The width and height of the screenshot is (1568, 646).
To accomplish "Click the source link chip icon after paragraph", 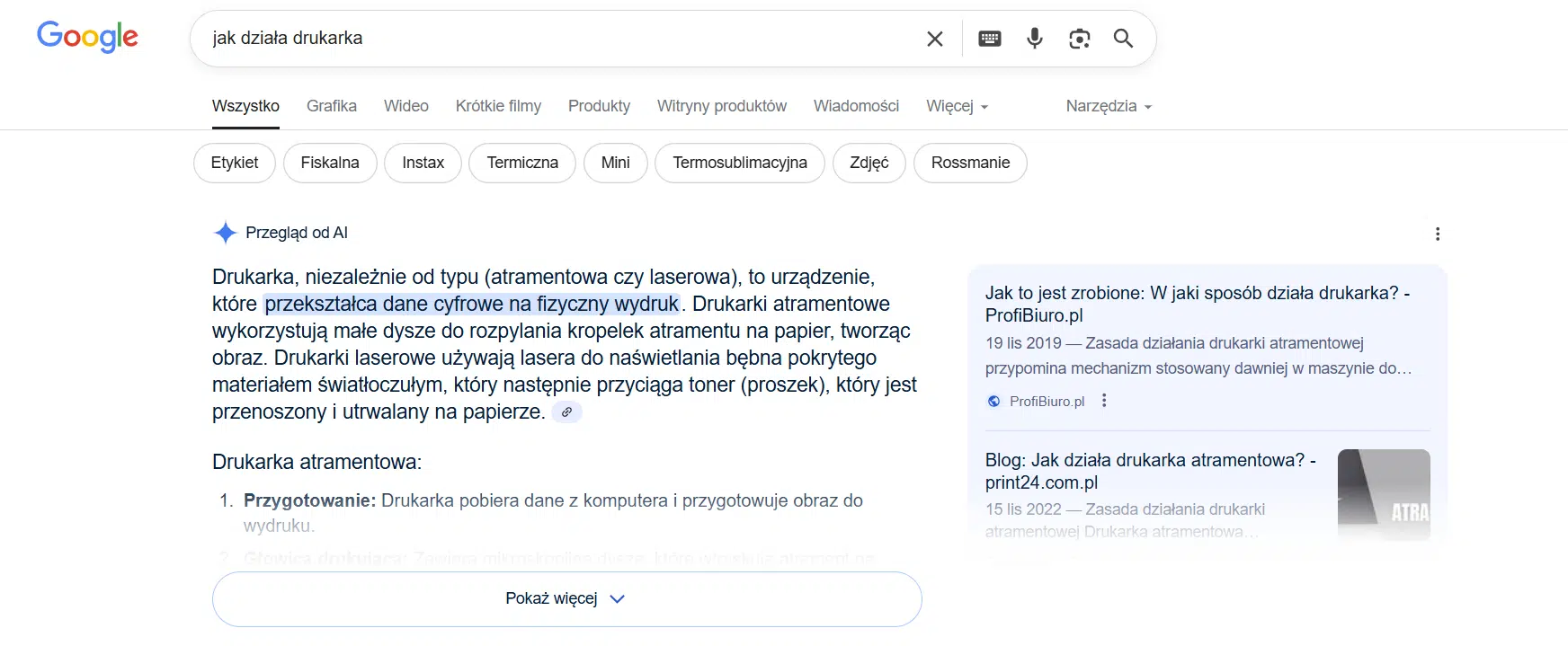I will pyautogui.click(x=566, y=412).
